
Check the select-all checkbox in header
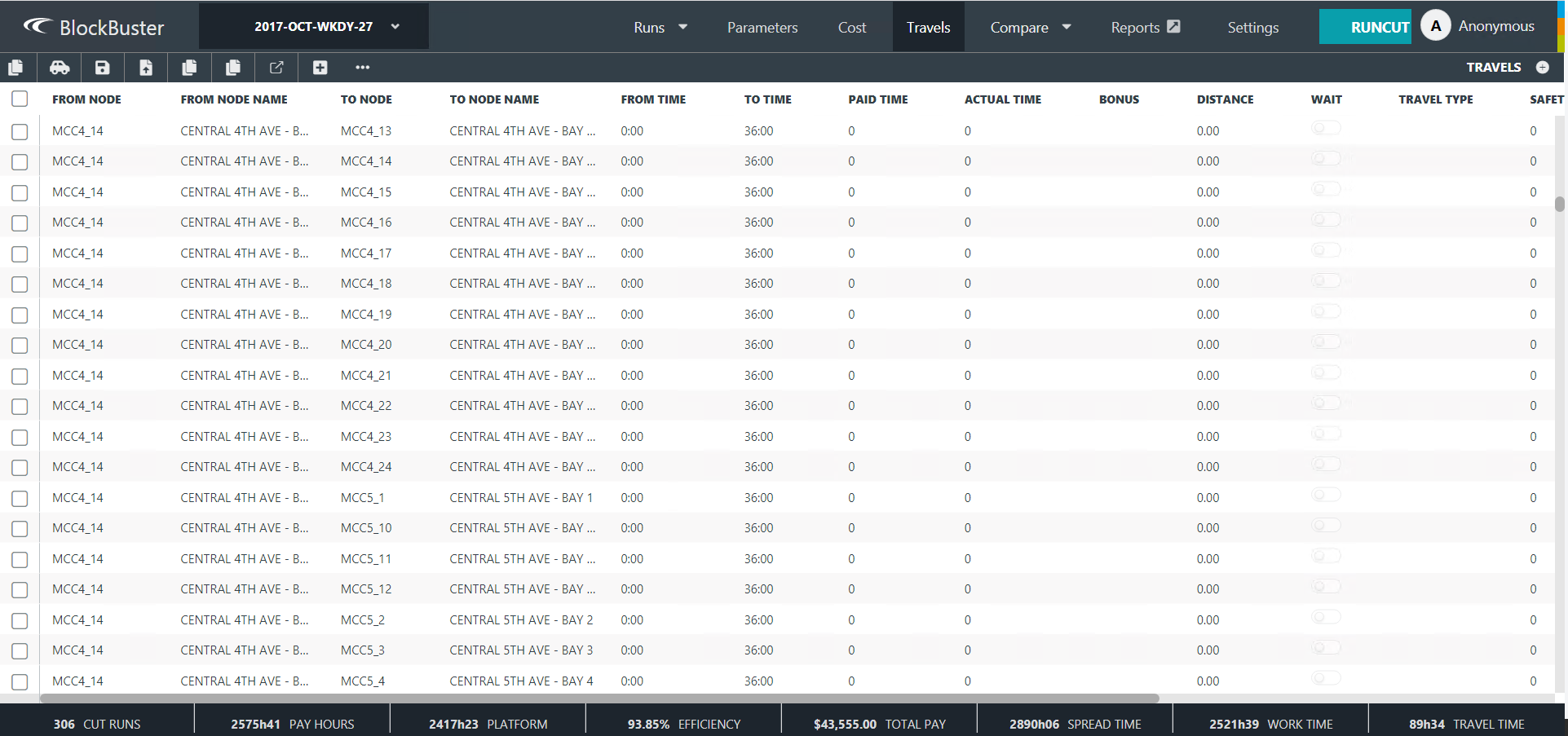20,99
